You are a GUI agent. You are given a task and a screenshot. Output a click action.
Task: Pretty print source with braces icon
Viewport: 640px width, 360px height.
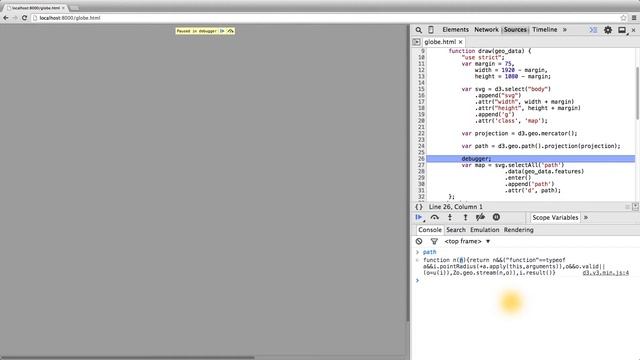[x=419, y=207]
